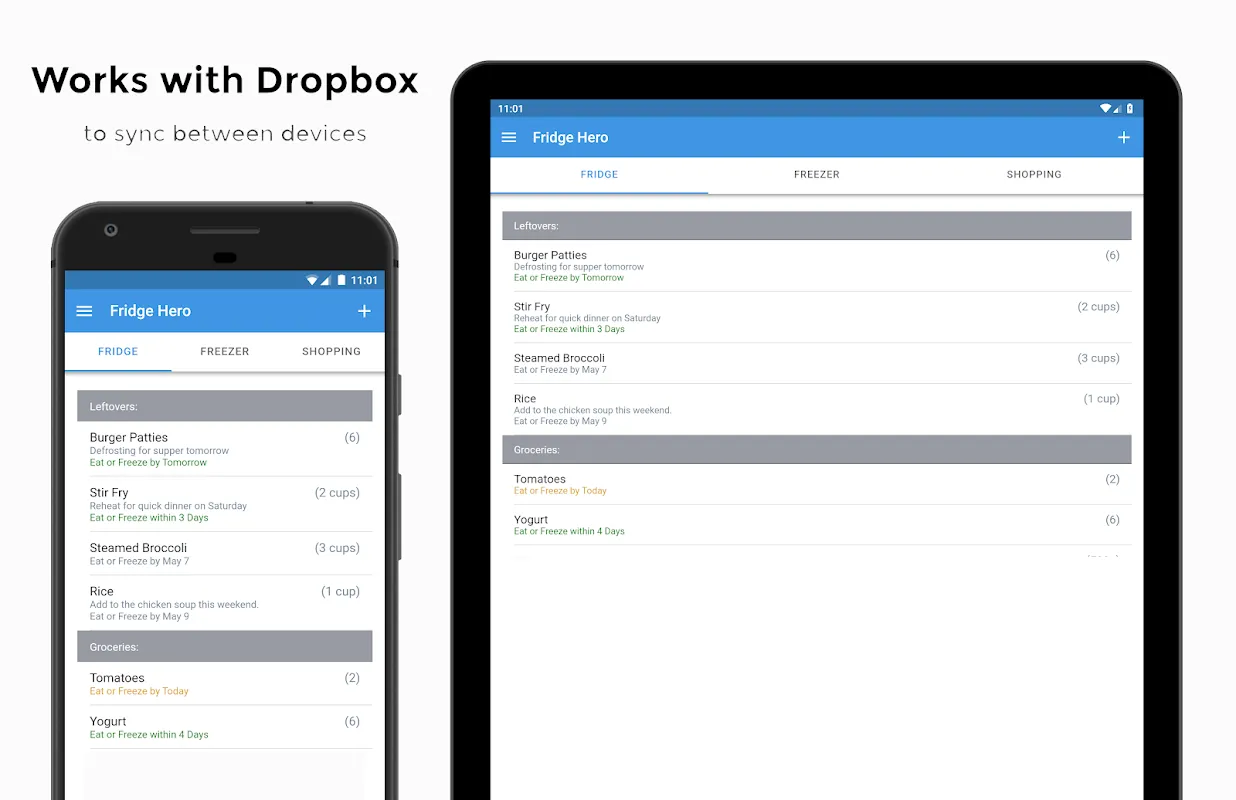Tap the battery icon in the tablet status bar
1236x800 pixels.
1130,108
